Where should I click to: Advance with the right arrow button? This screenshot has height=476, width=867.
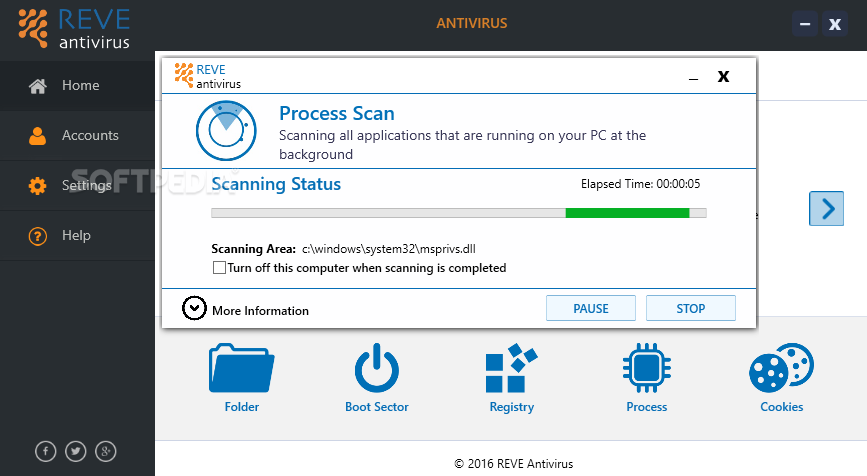pyautogui.click(x=826, y=208)
